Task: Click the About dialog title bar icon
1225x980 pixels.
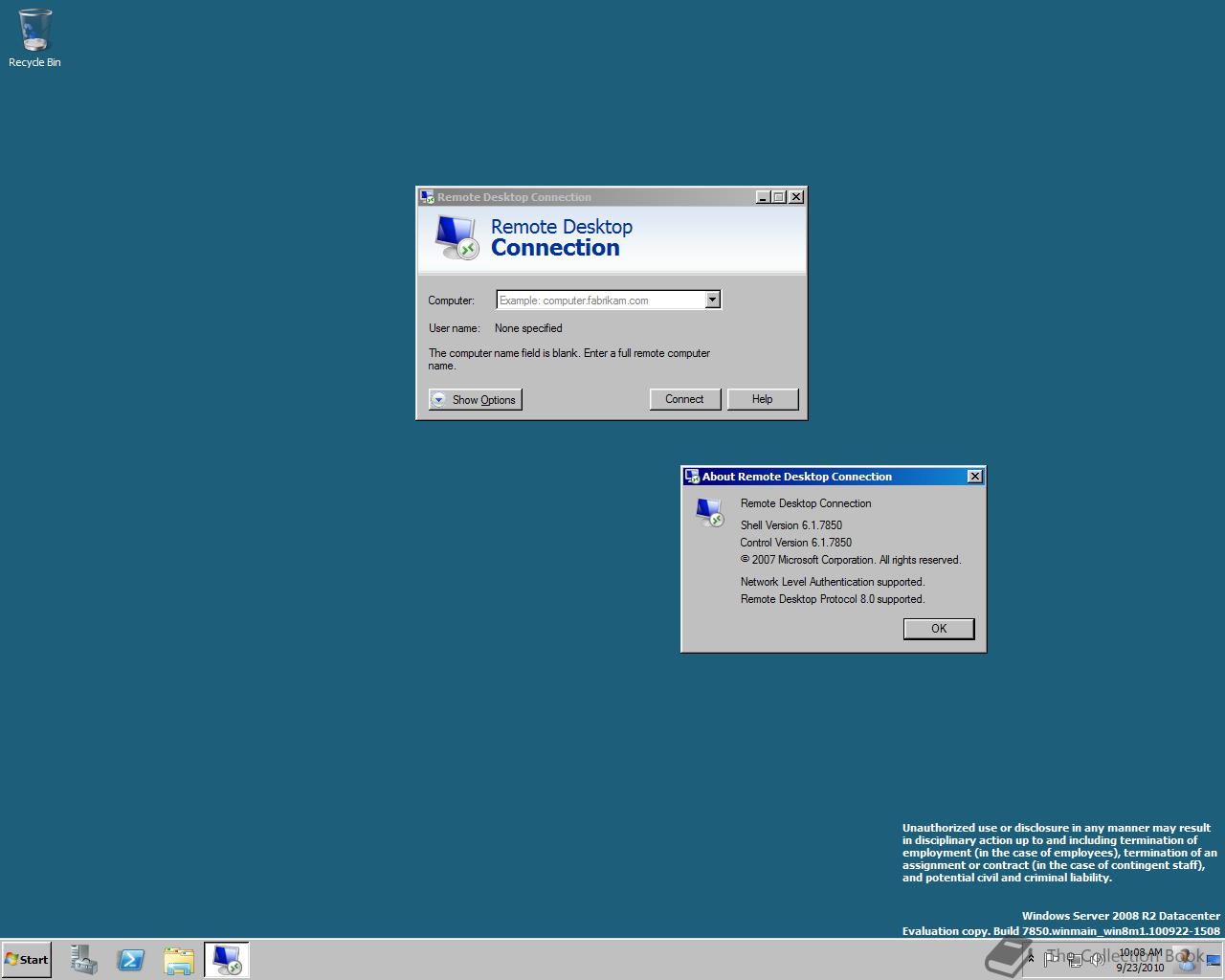Action: pyautogui.click(x=692, y=477)
